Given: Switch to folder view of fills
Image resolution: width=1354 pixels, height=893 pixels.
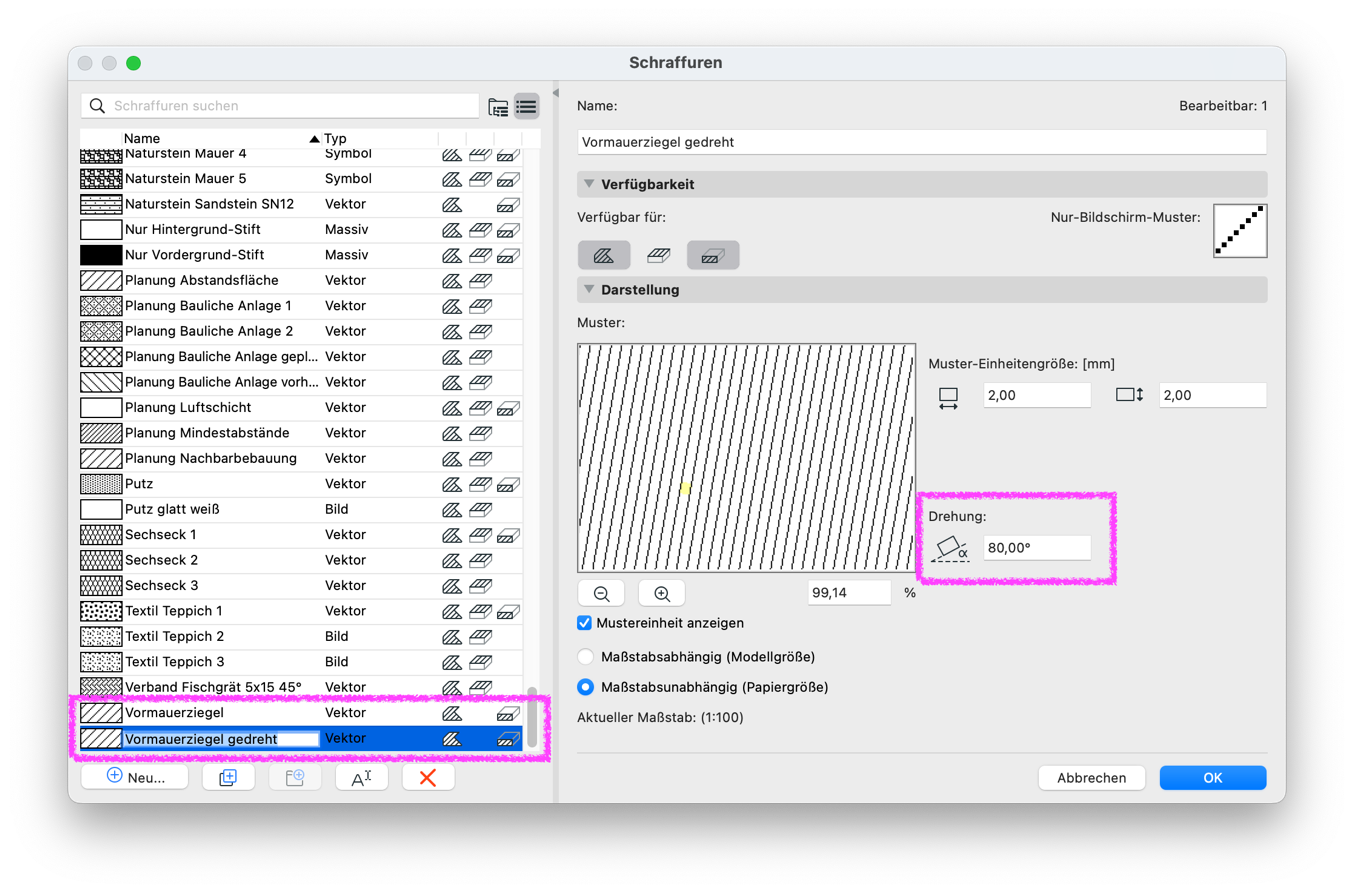Looking at the screenshot, I should (x=498, y=106).
